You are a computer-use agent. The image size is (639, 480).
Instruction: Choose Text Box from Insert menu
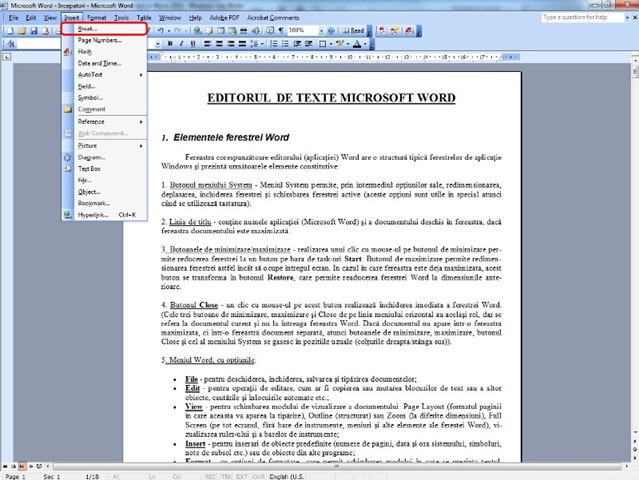(105, 169)
